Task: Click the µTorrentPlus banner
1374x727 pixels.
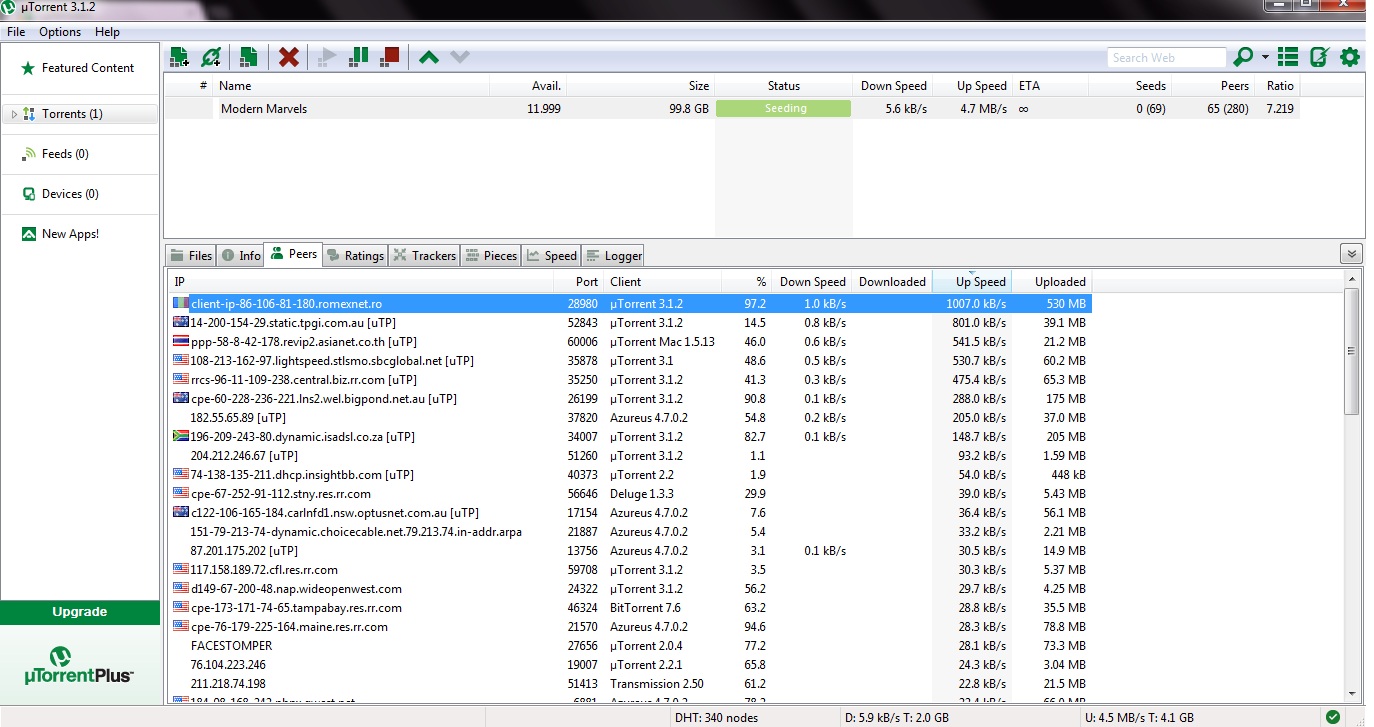Action: pyautogui.click(x=80, y=666)
